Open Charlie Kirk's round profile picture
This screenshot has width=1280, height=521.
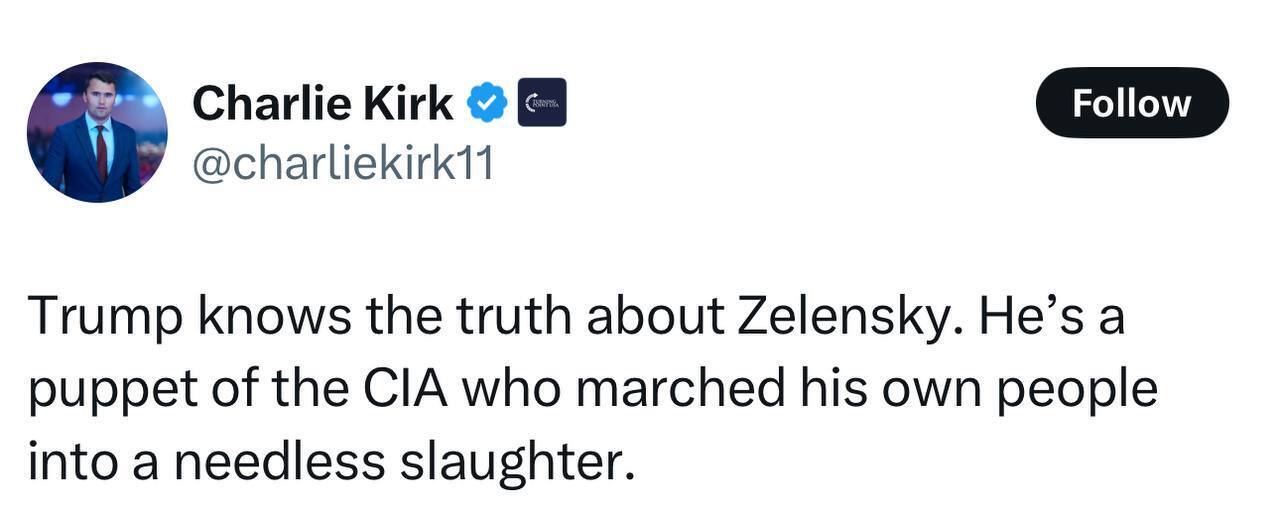(x=97, y=132)
